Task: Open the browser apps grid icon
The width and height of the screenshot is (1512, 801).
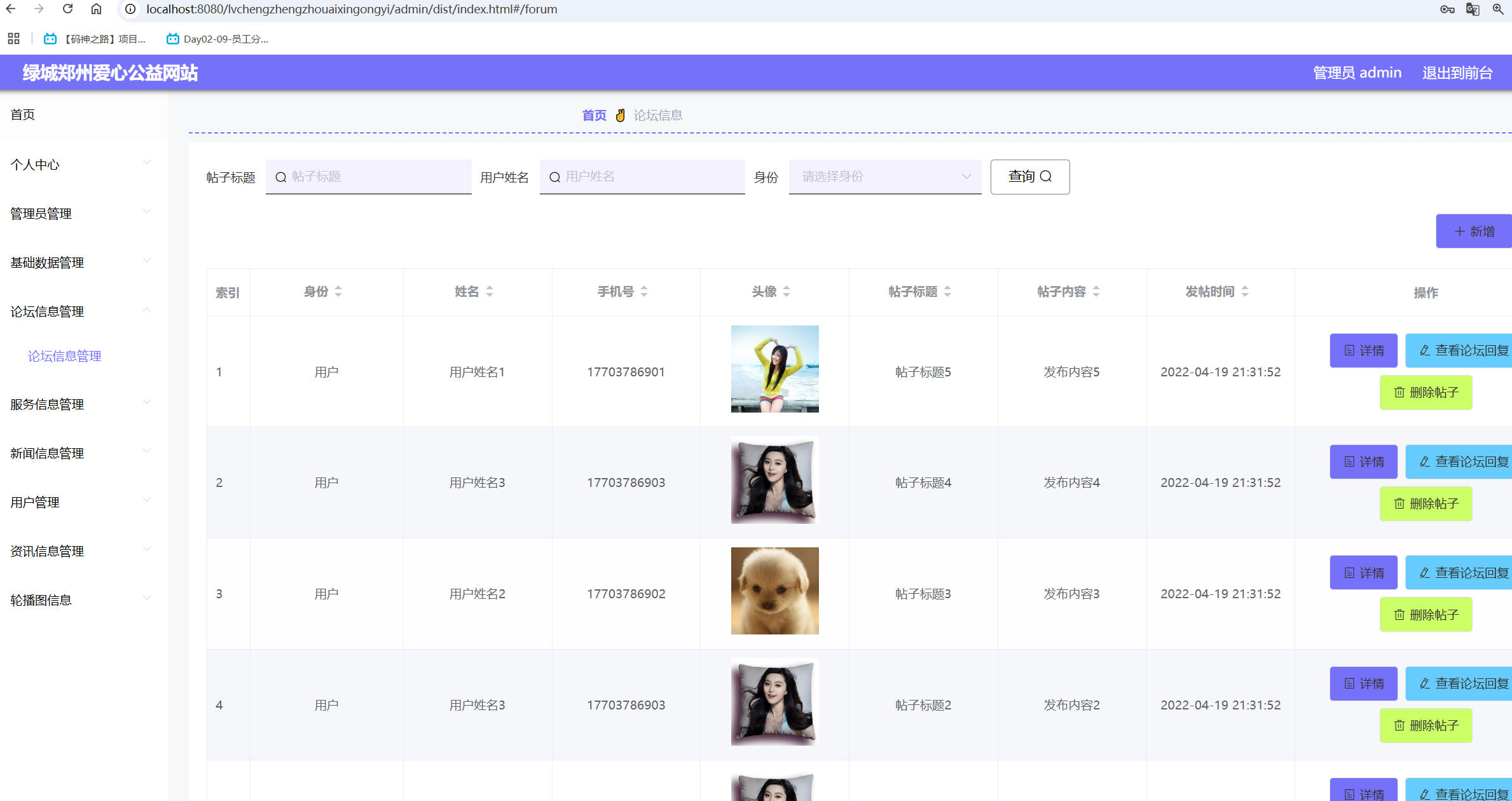Action: (13, 39)
